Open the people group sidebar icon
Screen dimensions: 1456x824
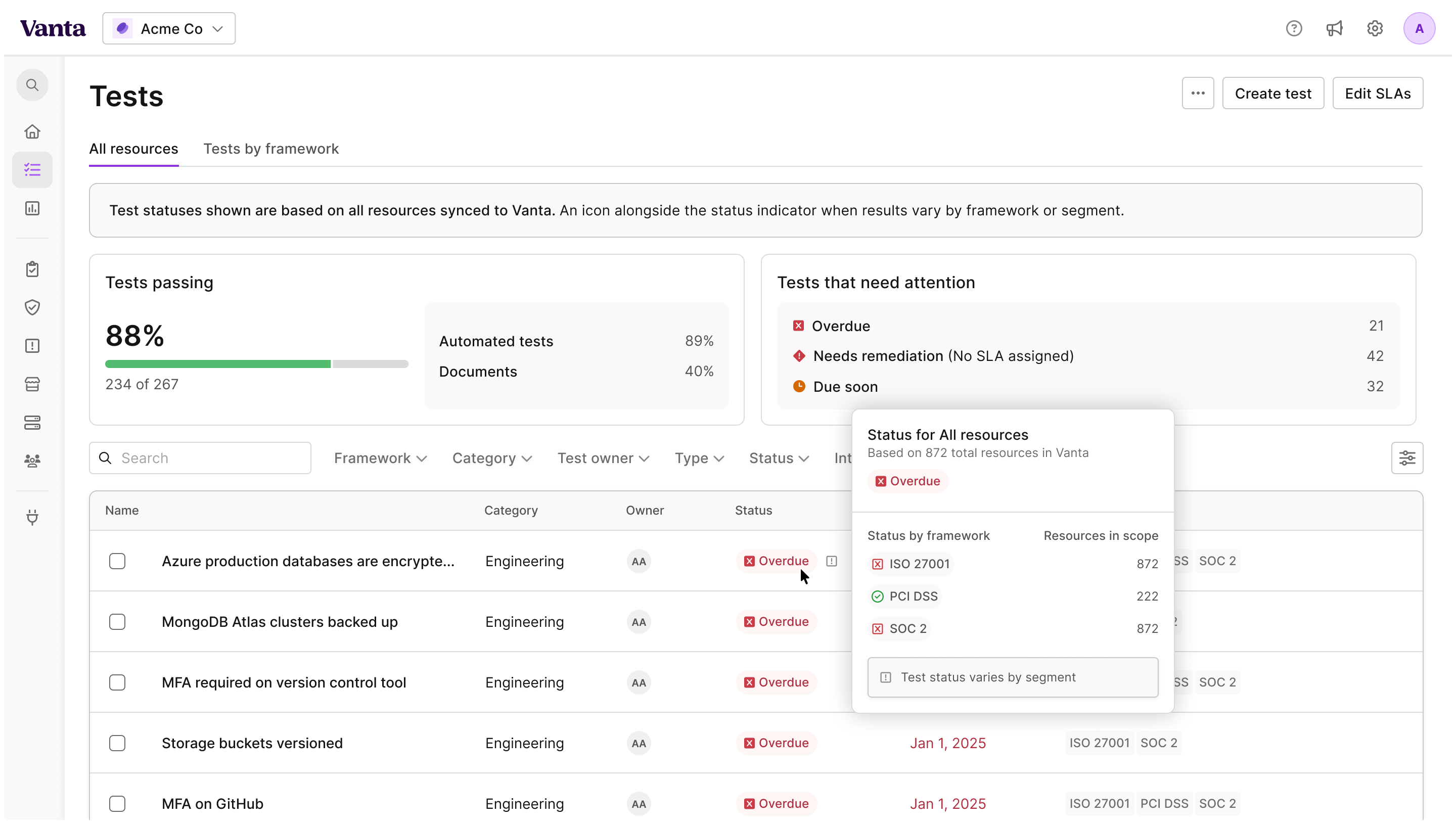click(32, 461)
